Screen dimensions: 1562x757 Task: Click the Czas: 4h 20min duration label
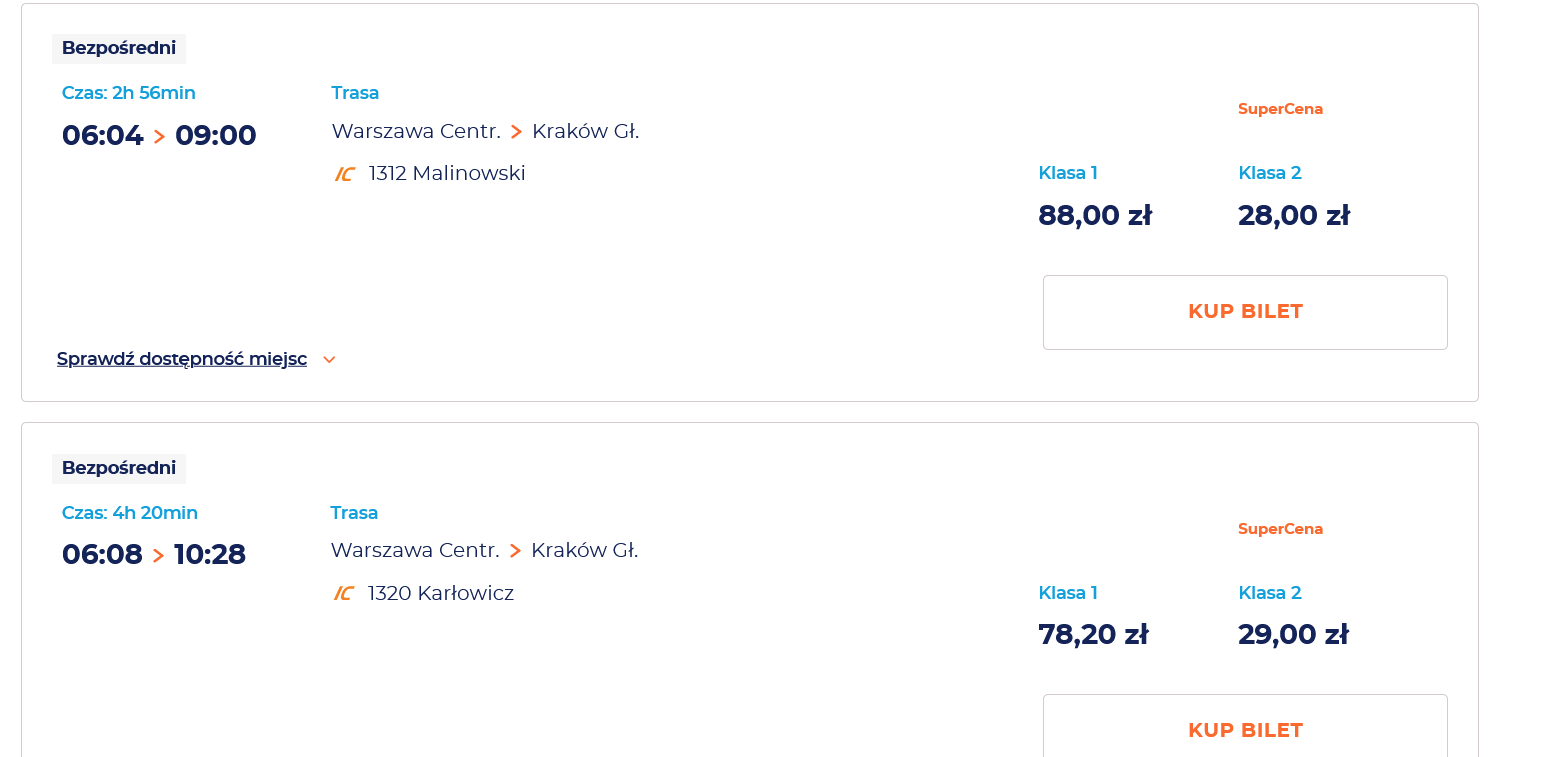point(130,513)
